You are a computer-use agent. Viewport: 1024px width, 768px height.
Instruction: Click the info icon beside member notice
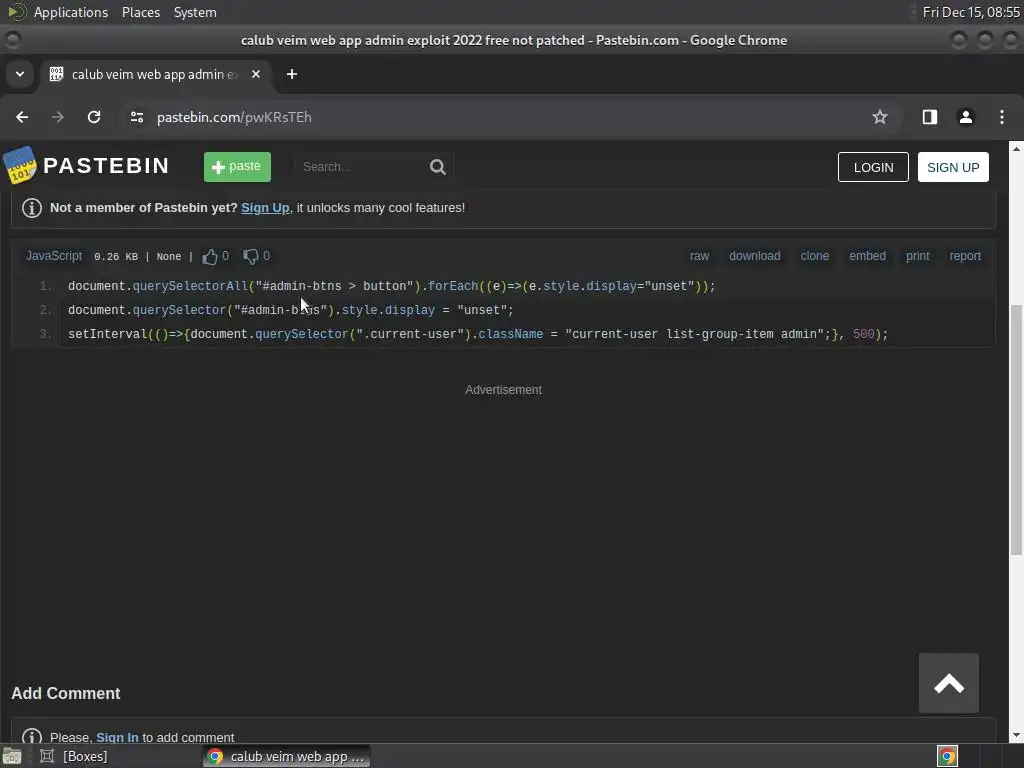pyautogui.click(x=32, y=208)
